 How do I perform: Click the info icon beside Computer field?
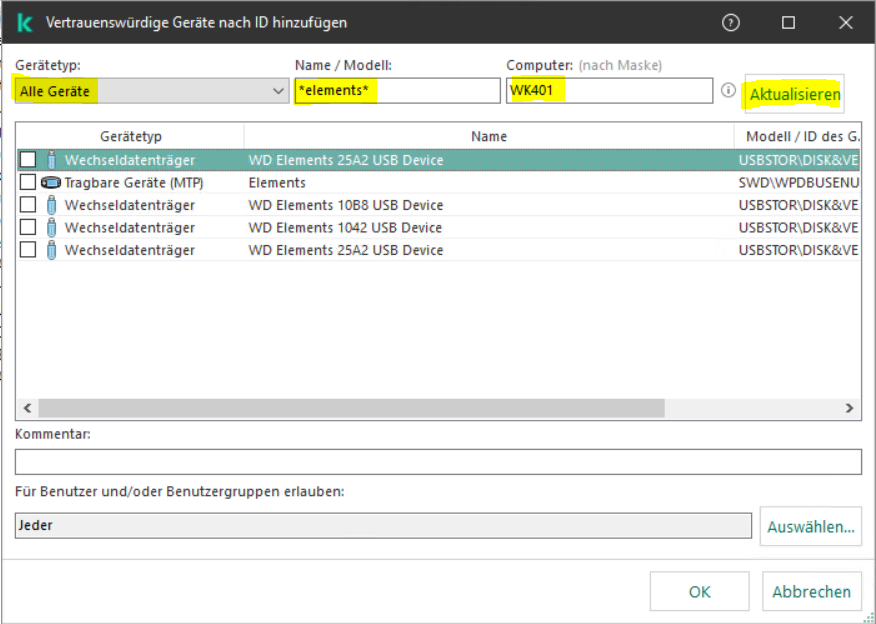(729, 91)
